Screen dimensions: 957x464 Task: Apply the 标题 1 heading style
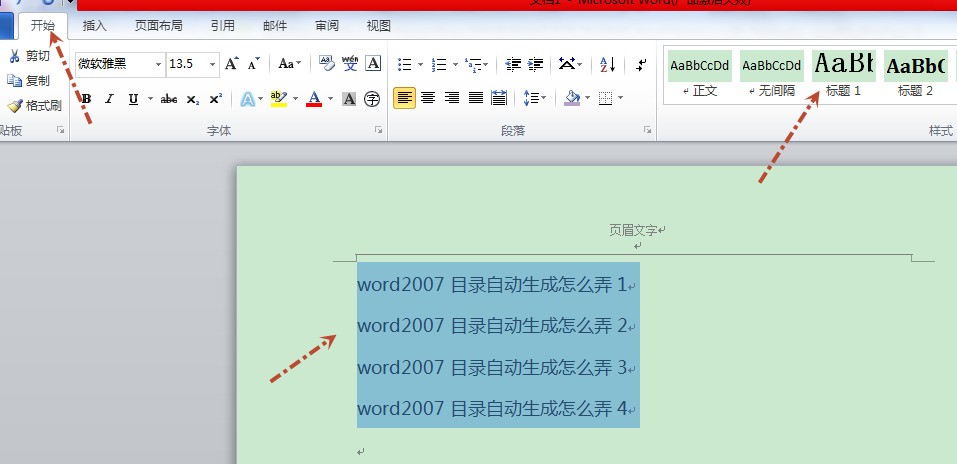tap(843, 74)
